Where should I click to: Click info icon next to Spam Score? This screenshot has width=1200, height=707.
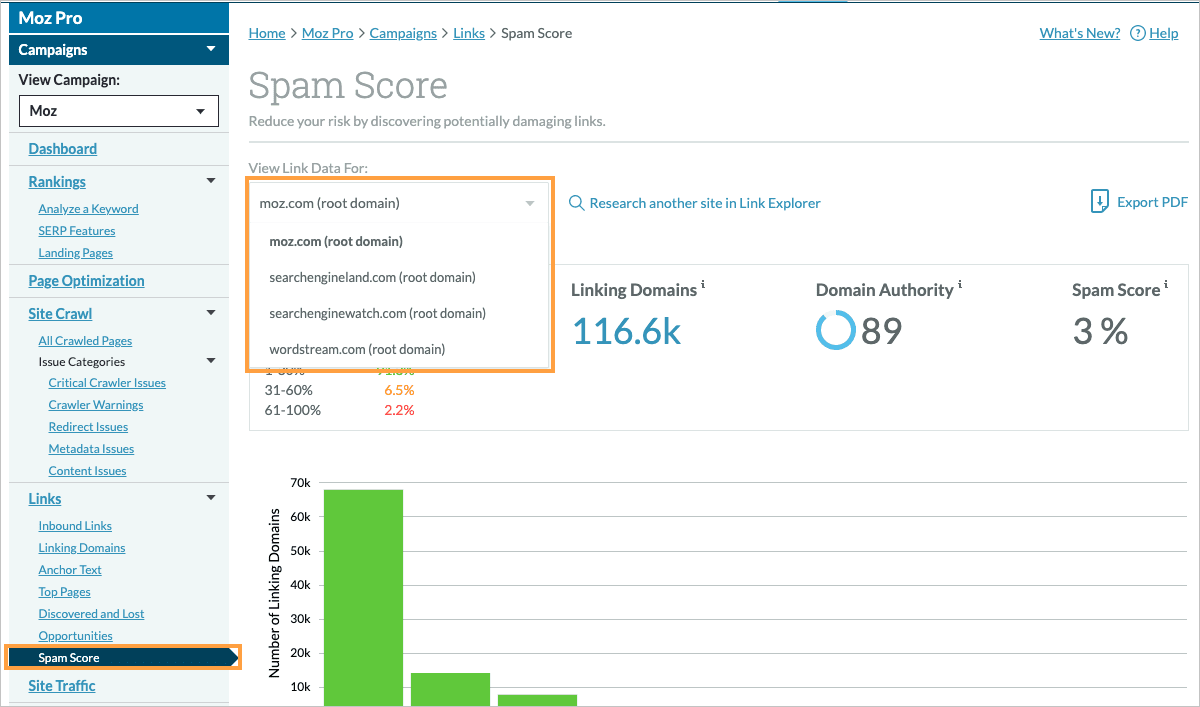[1167, 286]
